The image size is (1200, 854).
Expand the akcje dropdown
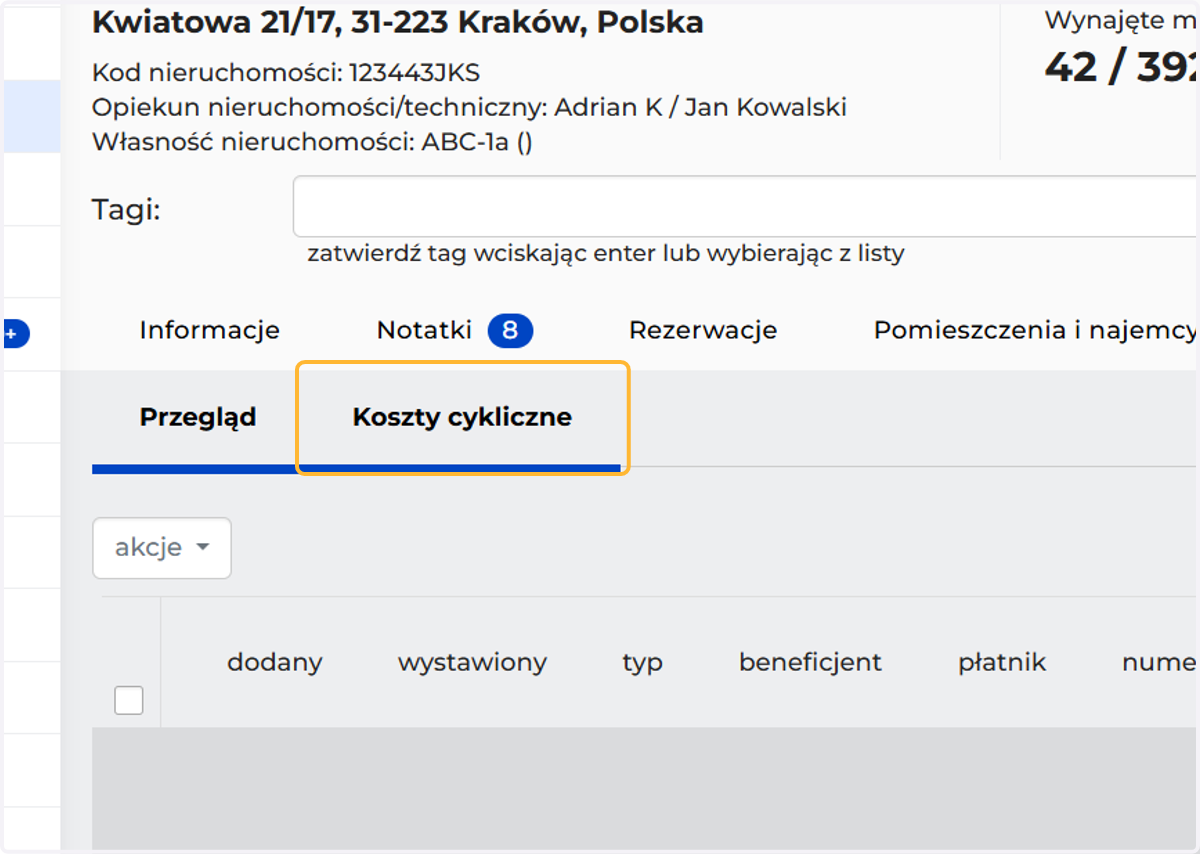coord(162,548)
